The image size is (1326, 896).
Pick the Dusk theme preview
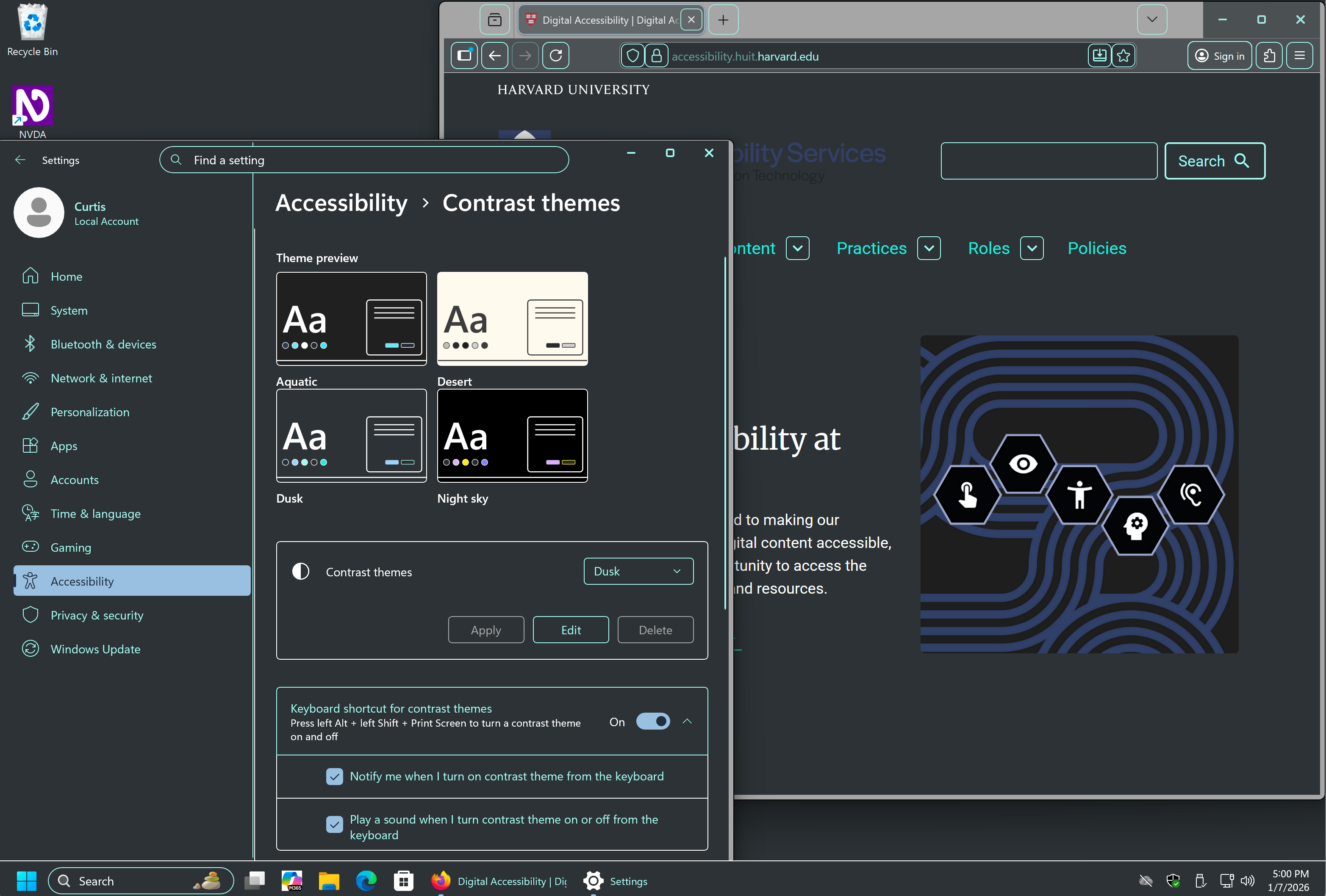pos(352,436)
